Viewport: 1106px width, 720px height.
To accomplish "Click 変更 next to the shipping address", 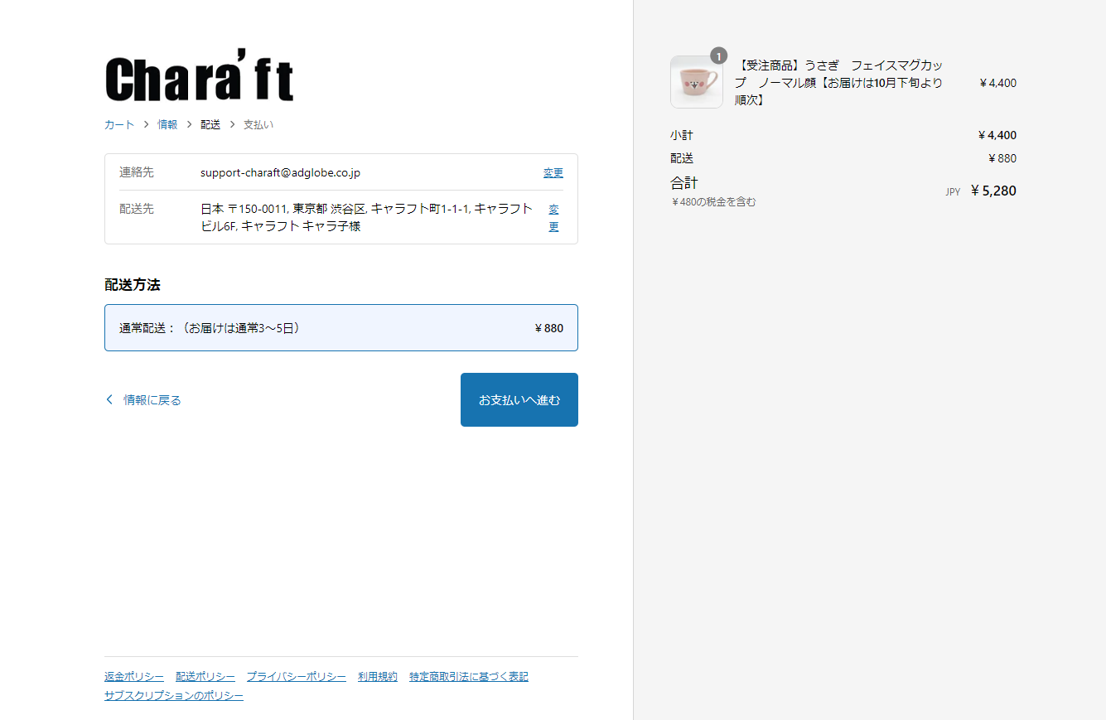I will pos(553,218).
